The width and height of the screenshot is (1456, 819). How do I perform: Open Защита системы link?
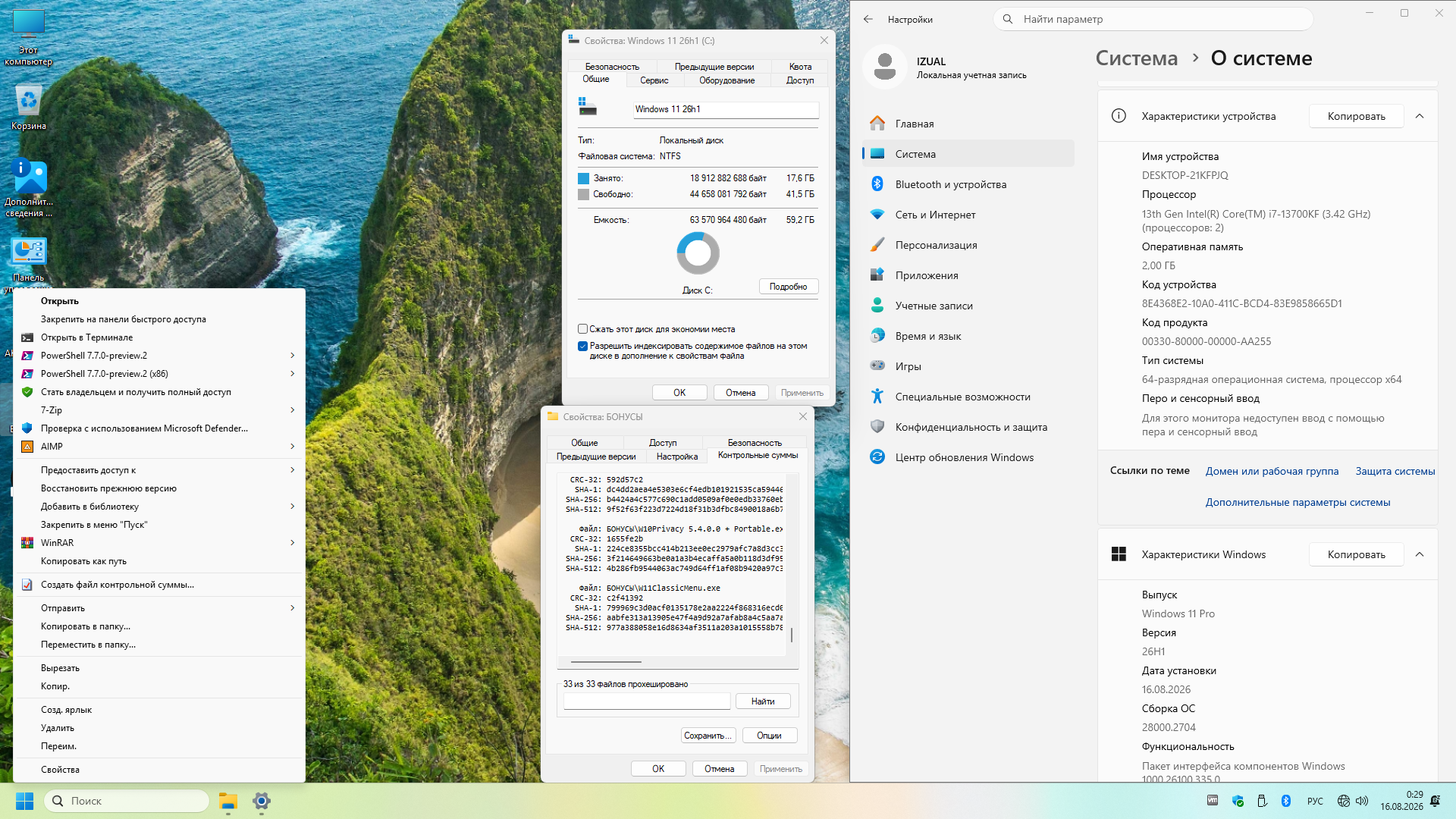1395,471
